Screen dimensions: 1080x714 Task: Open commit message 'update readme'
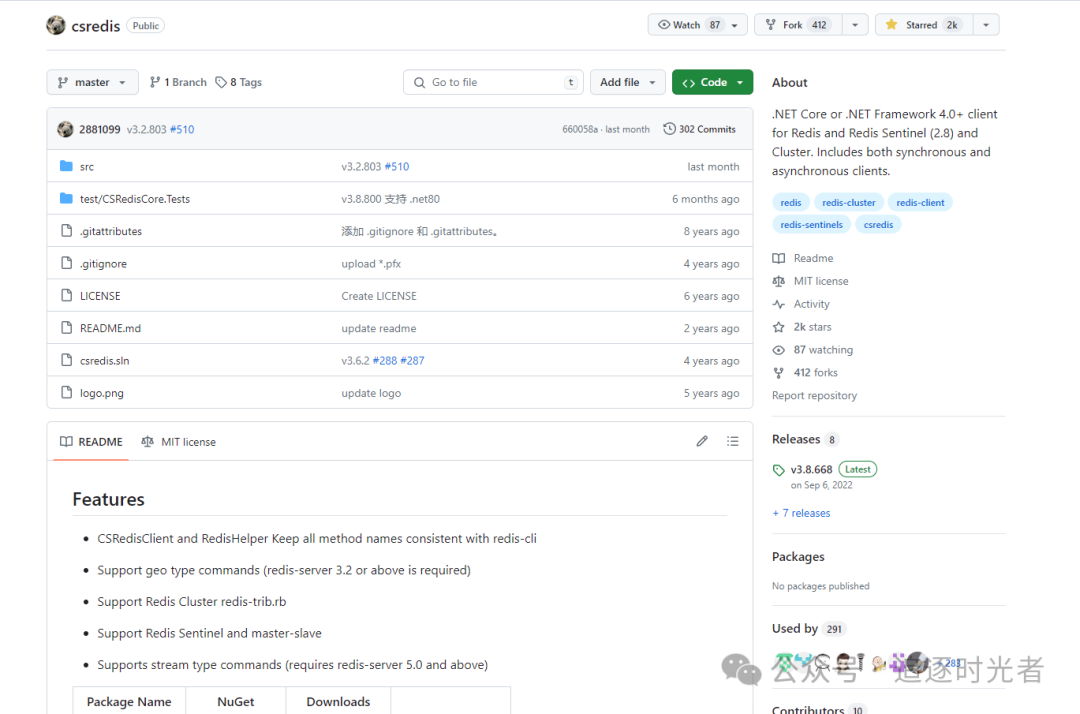click(x=379, y=328)
